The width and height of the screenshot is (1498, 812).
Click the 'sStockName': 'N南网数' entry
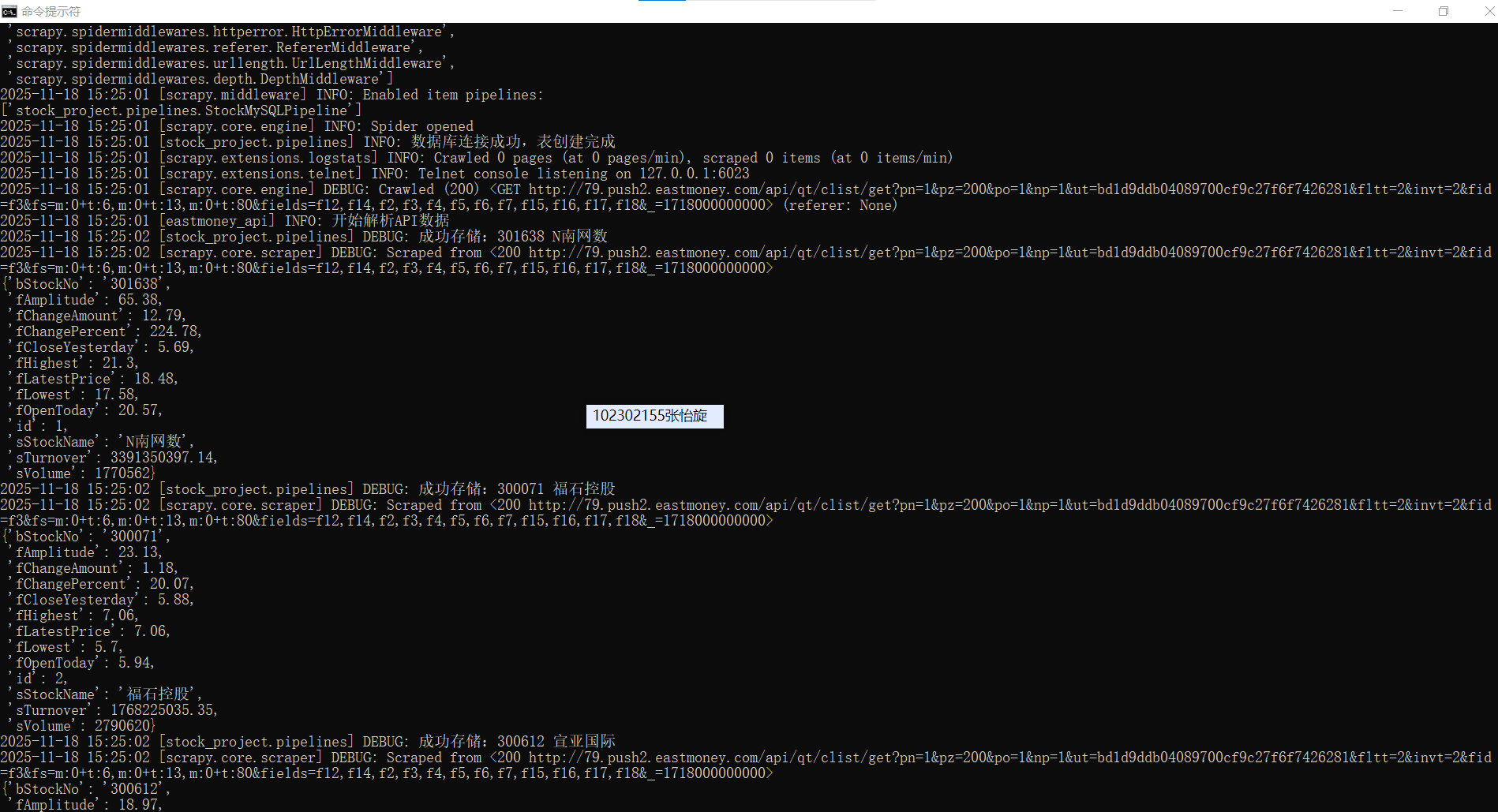[101, 442]
